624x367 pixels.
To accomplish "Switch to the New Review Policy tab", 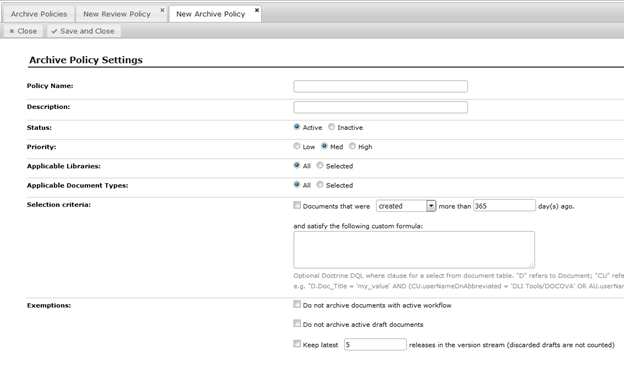I will 117,14.
